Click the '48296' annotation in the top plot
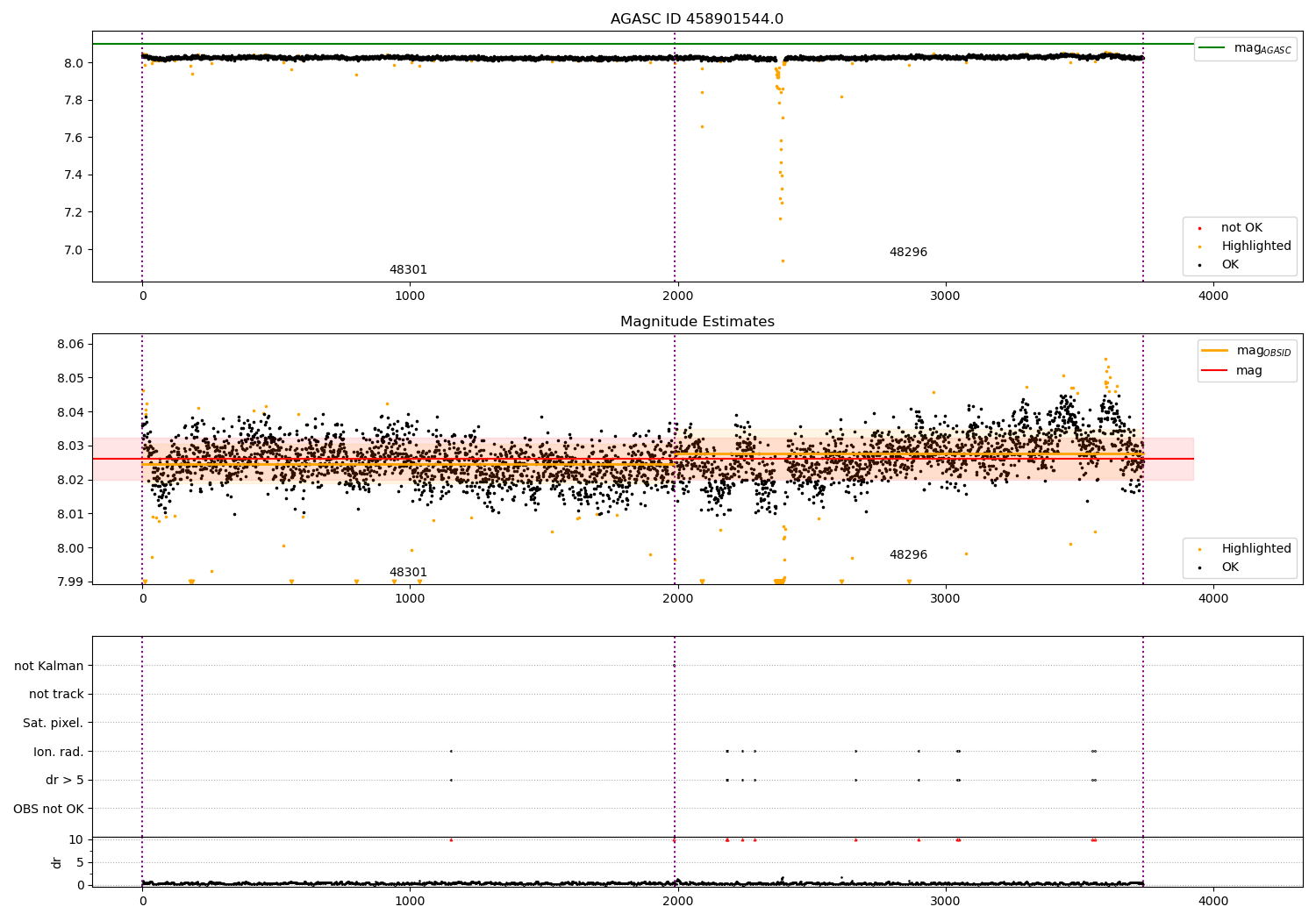1316x921 pixels. point(908,253)
